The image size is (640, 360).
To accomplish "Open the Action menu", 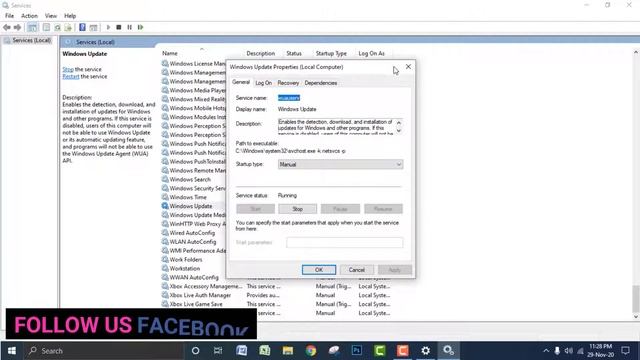I will click(29, 16).
